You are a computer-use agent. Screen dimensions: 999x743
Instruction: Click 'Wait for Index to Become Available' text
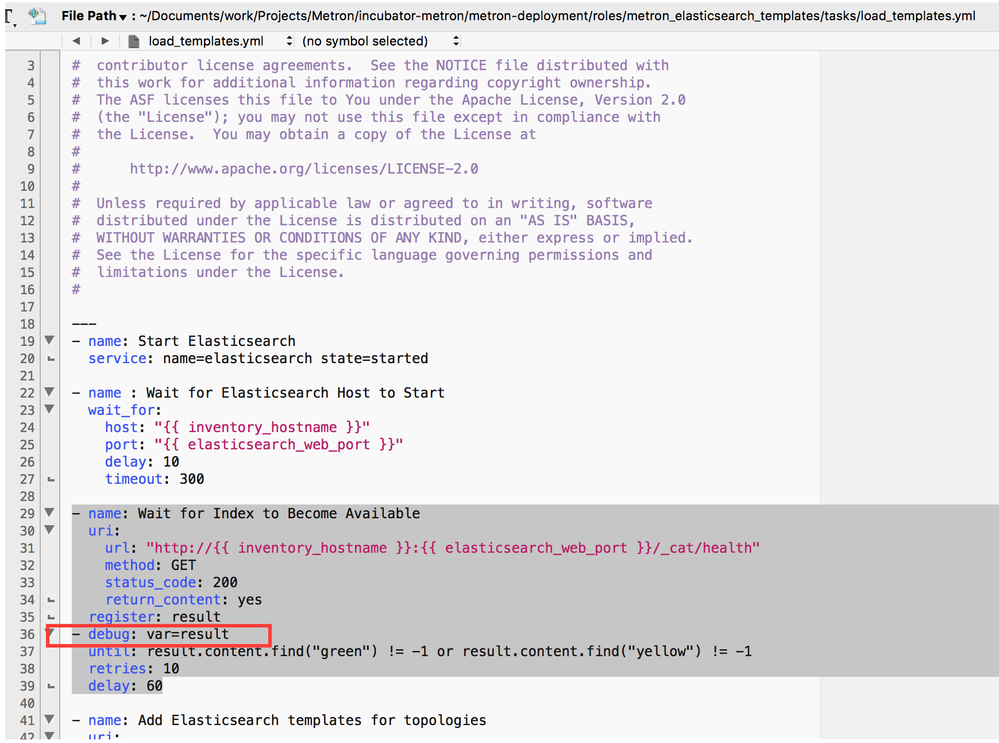click(x=279, y=513)
